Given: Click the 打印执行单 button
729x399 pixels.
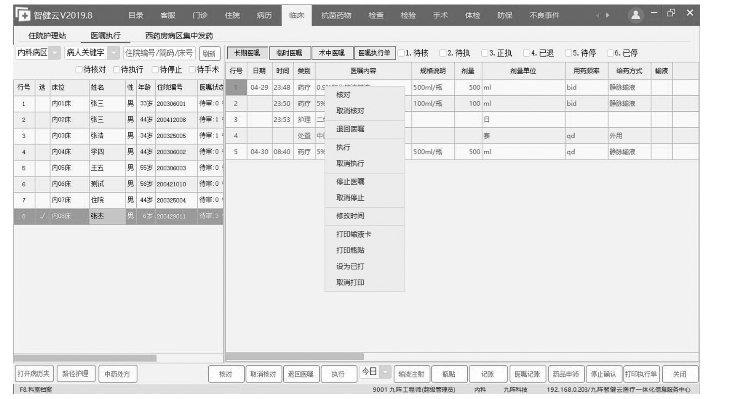Looking at the screenshot, I should click(641, 374).
